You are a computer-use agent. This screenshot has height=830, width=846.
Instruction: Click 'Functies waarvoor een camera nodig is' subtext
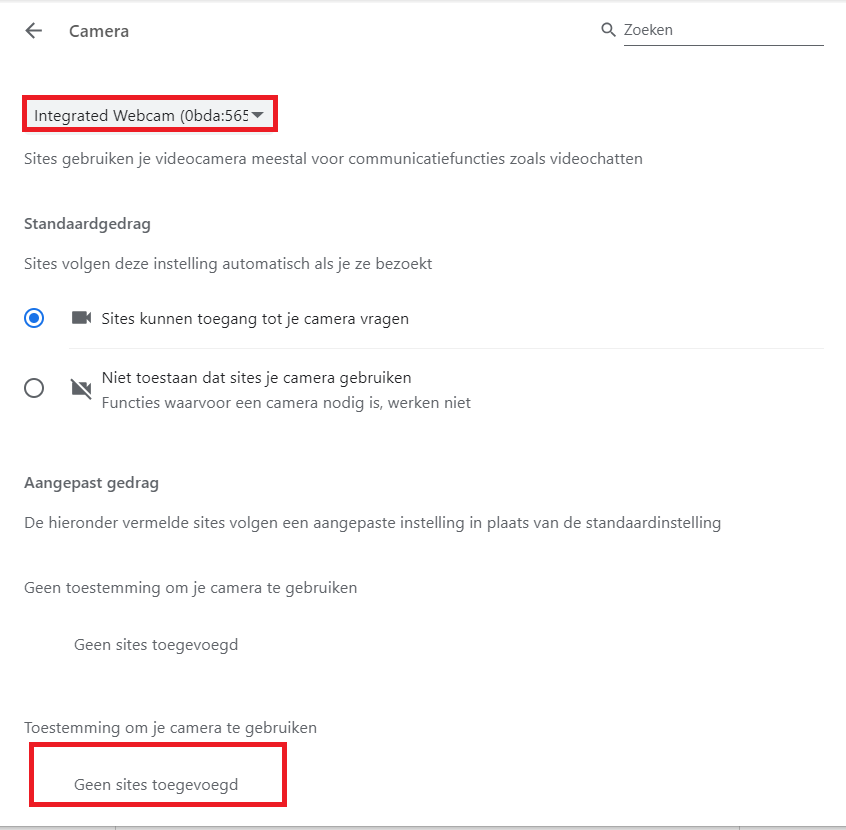pos(286,403)
